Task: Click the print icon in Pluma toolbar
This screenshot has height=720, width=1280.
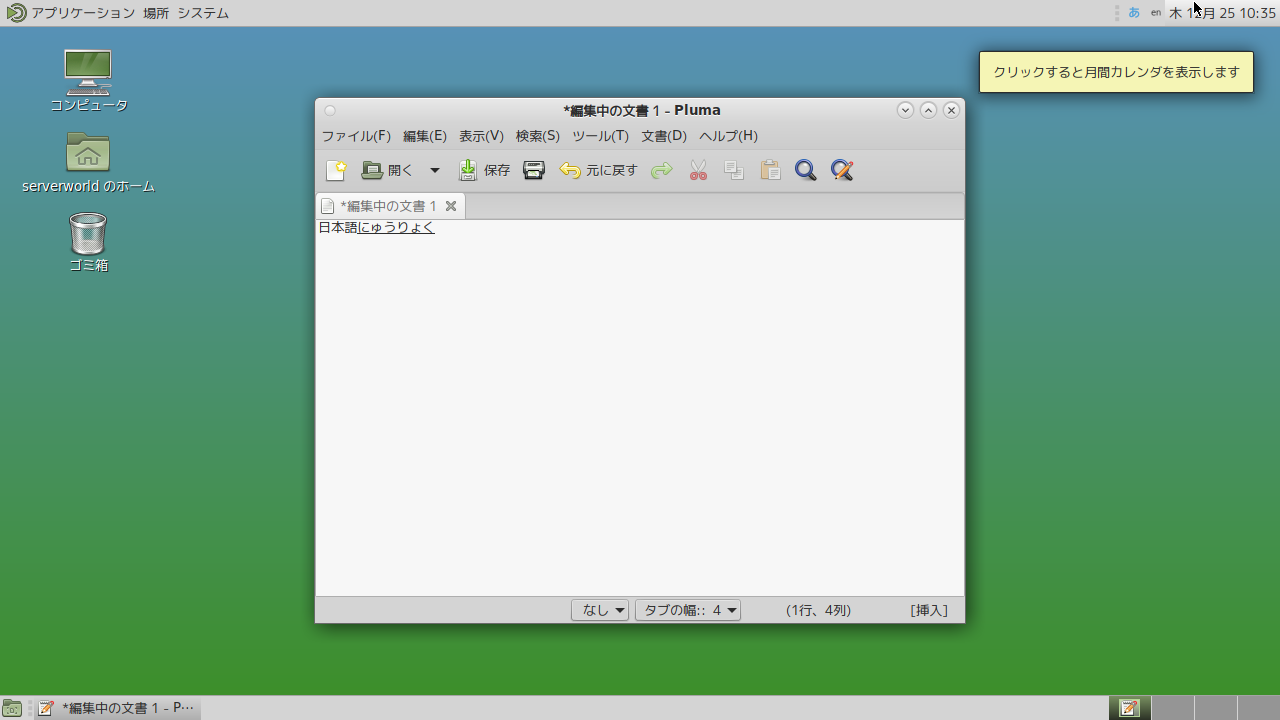Action: click(x=534, y=171)
